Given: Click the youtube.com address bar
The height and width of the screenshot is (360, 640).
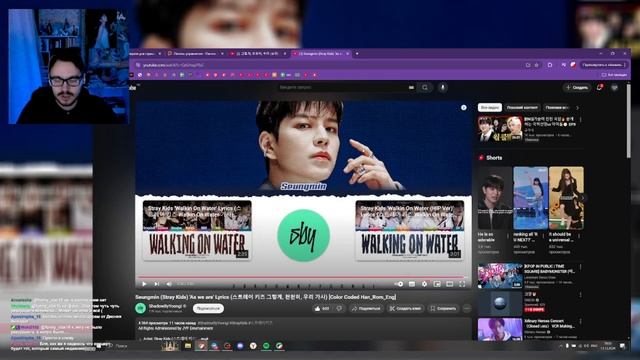Looking at the screenshot, I should point(327,65).
